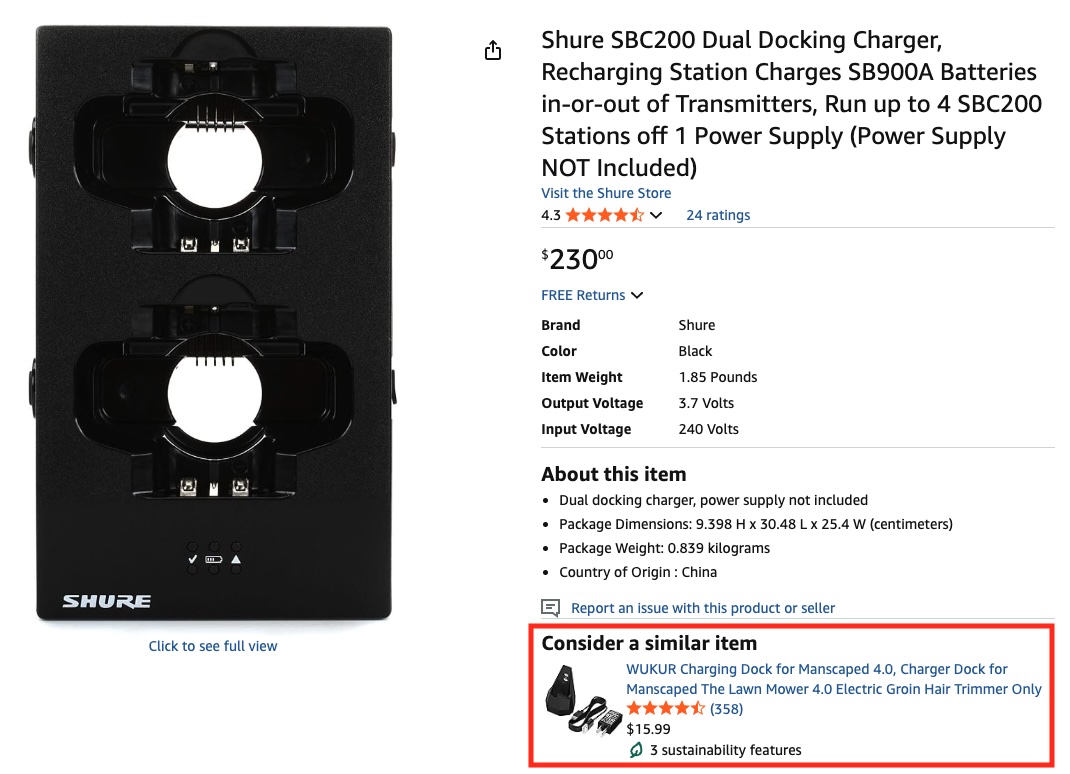The image size is (1070, 774).
Task: Click the green sustainability leaf icon
Action: (635, 750)
